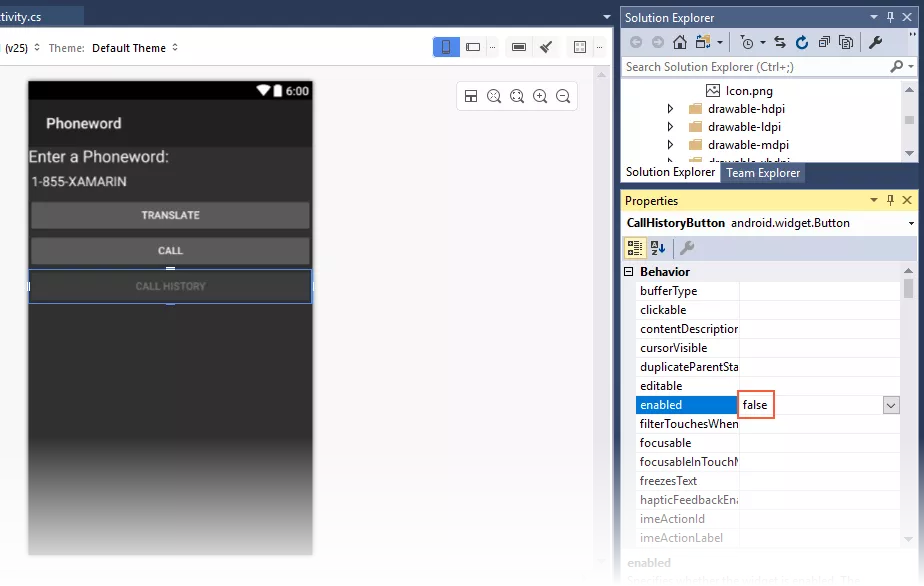Expand the drawable-hdpi folder

click(670, 108)
